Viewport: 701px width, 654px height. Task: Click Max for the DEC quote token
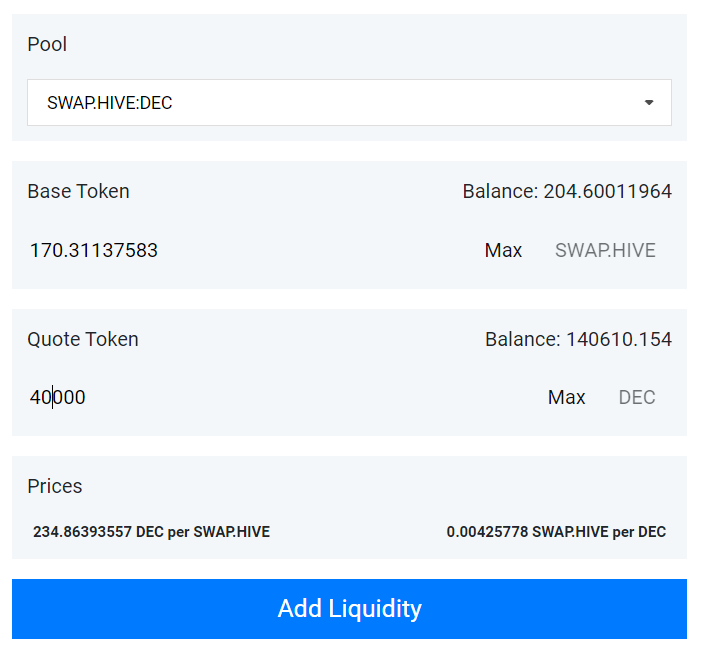566,397
